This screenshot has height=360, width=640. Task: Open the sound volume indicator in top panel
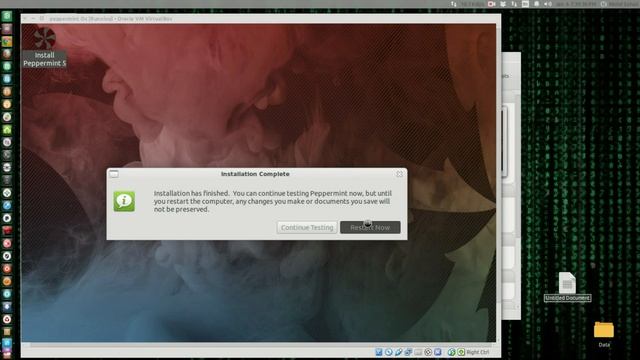point(548,4)
